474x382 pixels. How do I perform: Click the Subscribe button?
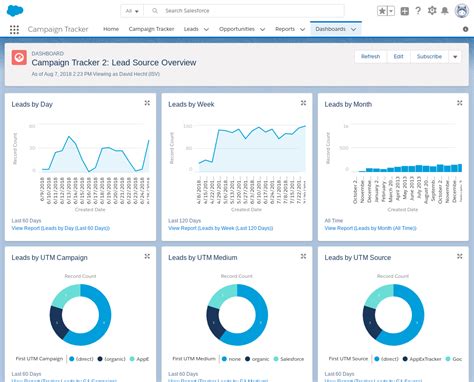point(429,57)
